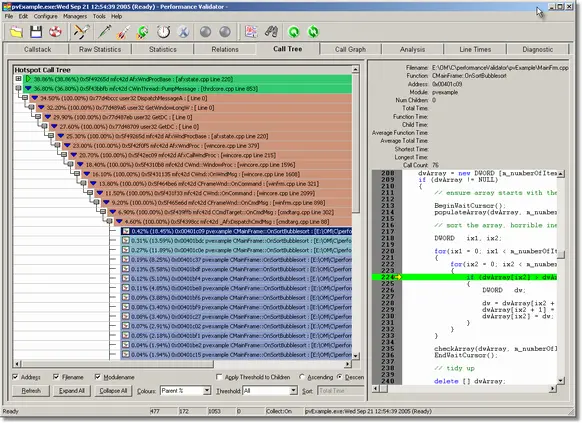Switch to the Raw Statistics tab
Viewport: 582px width, 423px height.
(100, 49)
